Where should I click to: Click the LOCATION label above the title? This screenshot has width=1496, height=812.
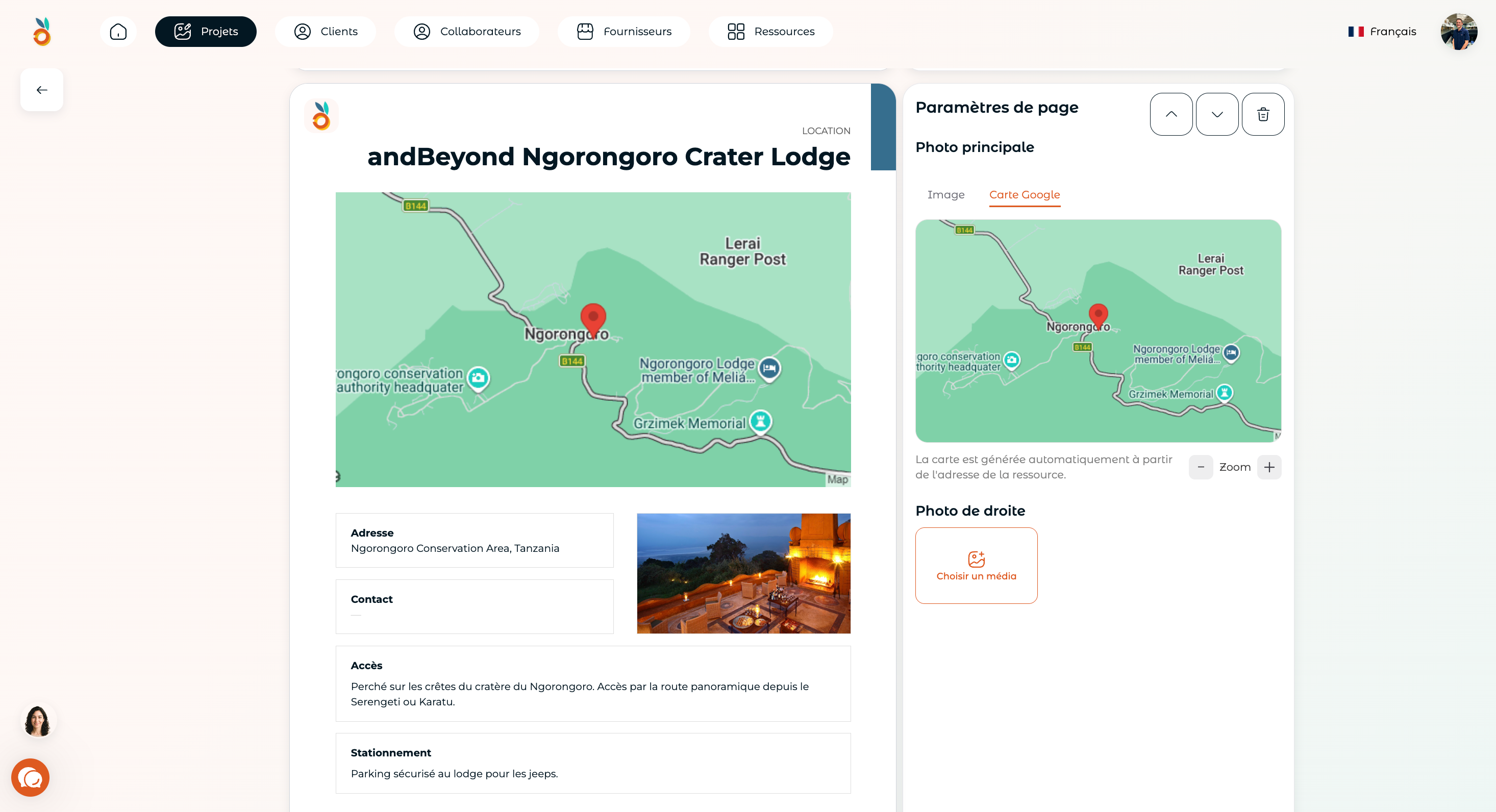pos(826,131)
